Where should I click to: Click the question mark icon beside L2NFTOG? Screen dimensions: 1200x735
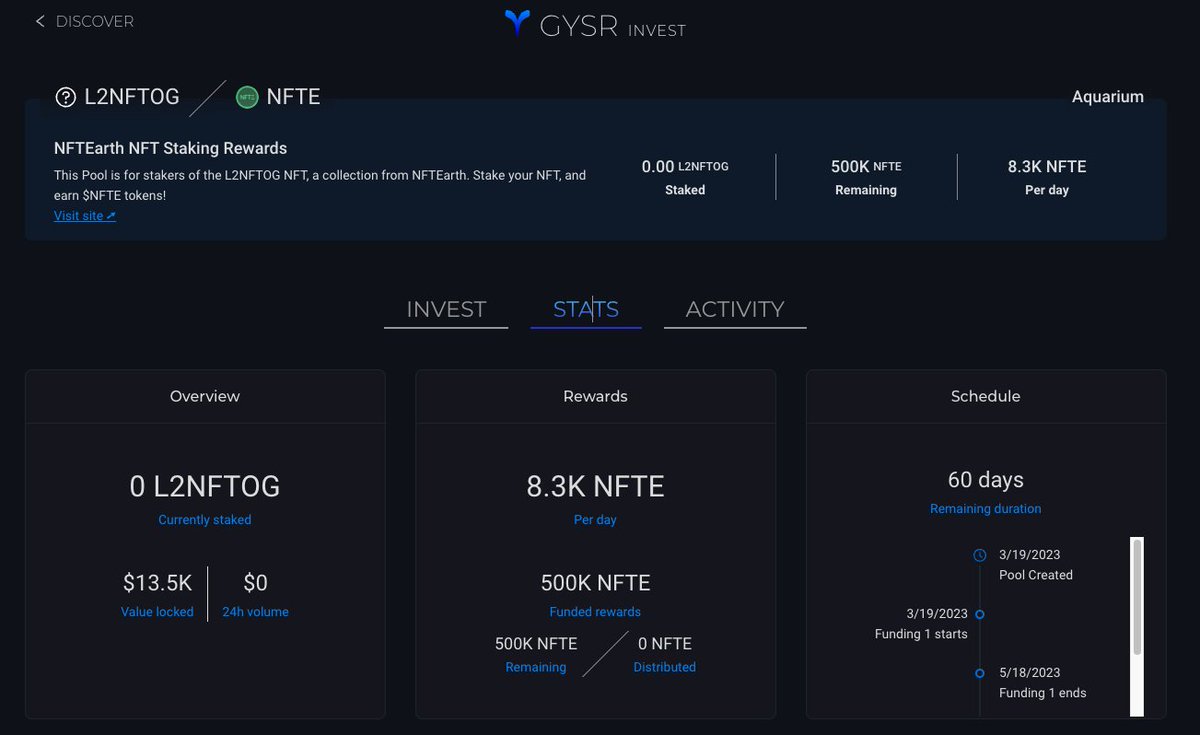pyautogui.click(x=65, y=97)
